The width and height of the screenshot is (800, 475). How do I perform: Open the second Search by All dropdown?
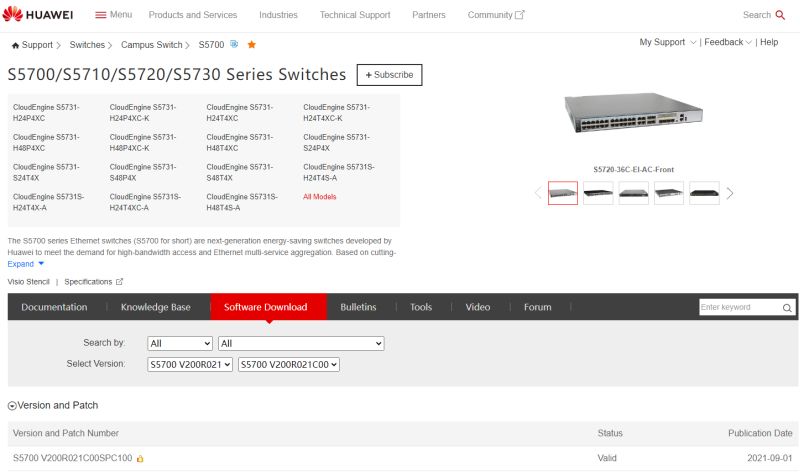click(301, 343)
